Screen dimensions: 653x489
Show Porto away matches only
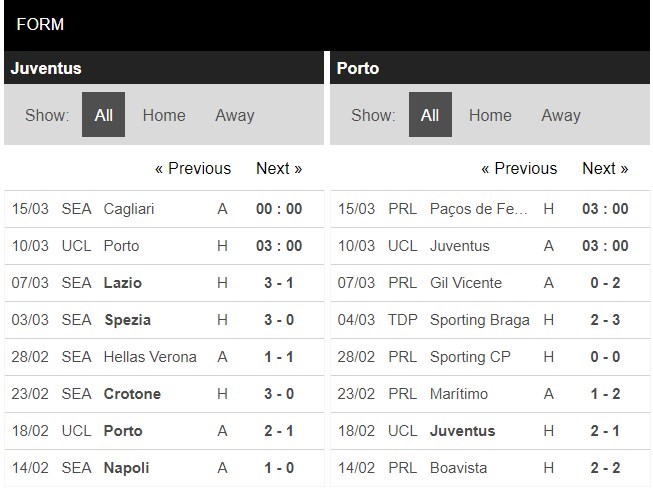click(561, 115)
